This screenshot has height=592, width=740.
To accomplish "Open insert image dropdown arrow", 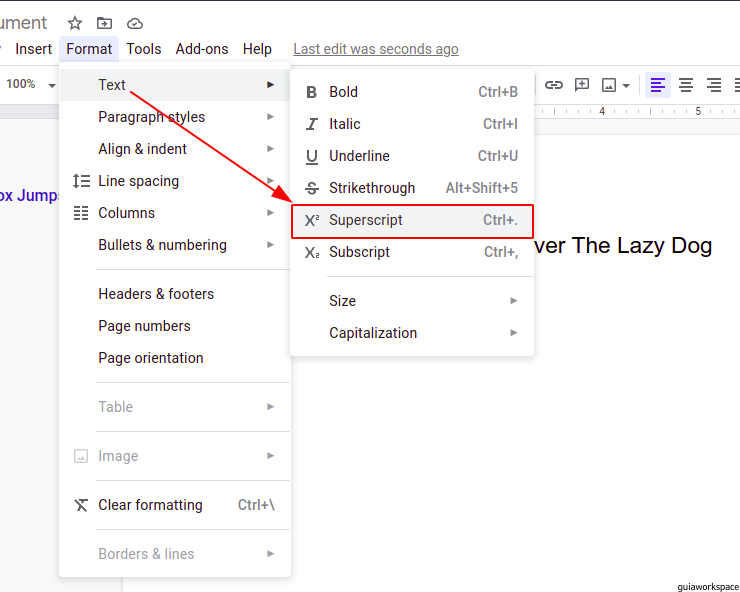I will (x=626, y=86).
